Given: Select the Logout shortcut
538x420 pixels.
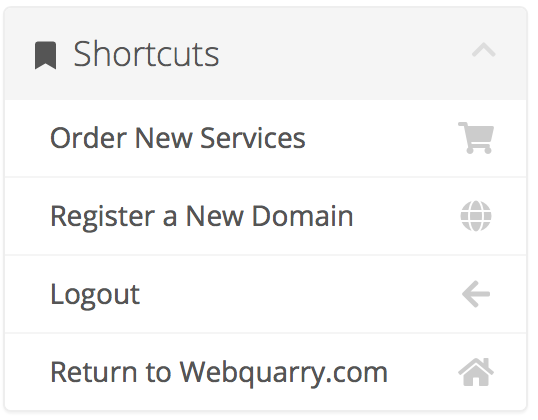Looking at the screenshot, I should point(266,294).
